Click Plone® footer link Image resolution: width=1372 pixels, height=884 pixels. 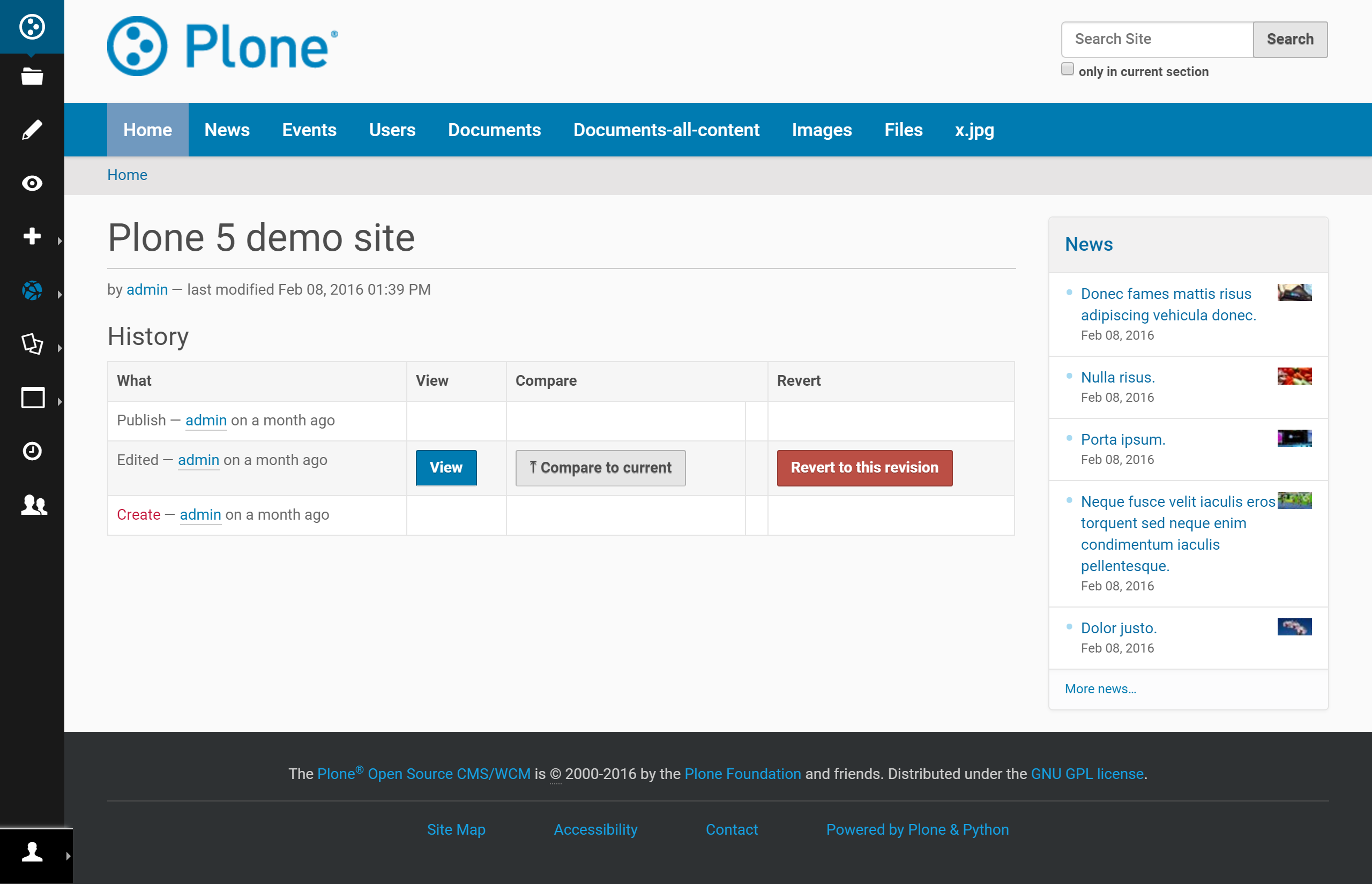pos(340,773)
